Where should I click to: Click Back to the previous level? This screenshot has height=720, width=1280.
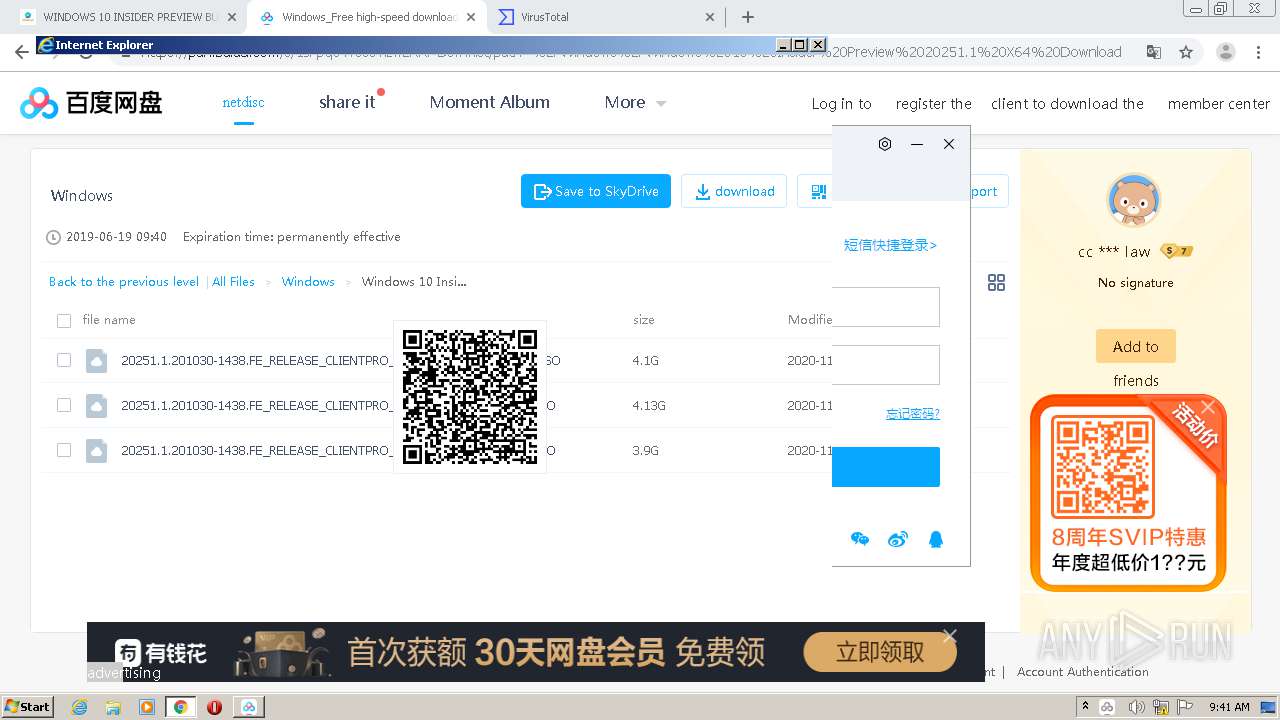[124, 282]
